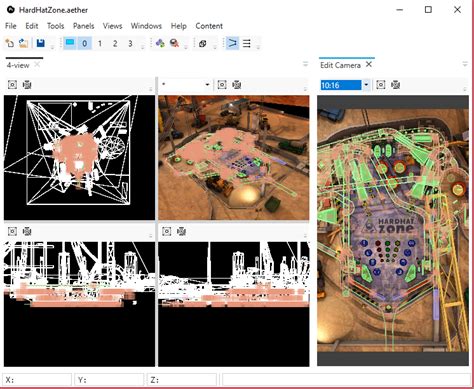Screen dimensions: 474x389
Task: Open the 10:16 aspect ratio dropdown
Action: (366, 85)
